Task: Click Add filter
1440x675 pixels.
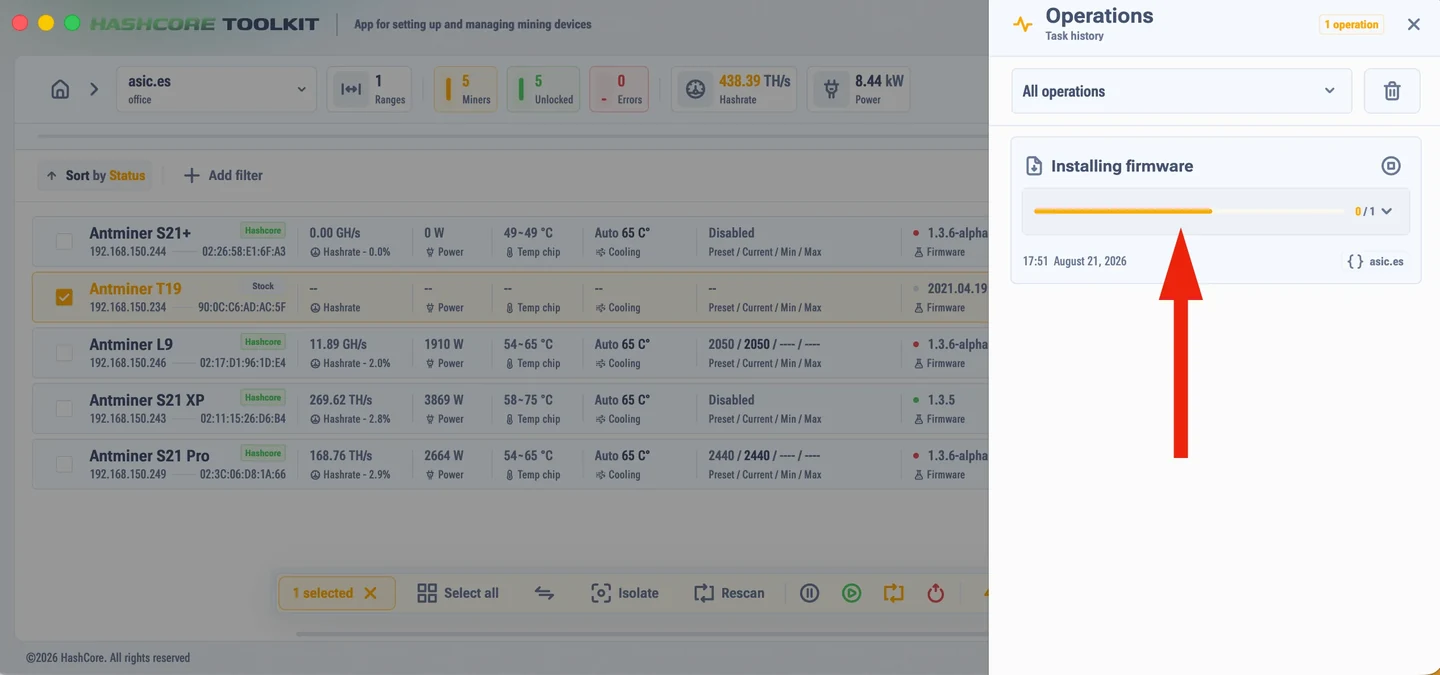Action: (x=223, y=175)
